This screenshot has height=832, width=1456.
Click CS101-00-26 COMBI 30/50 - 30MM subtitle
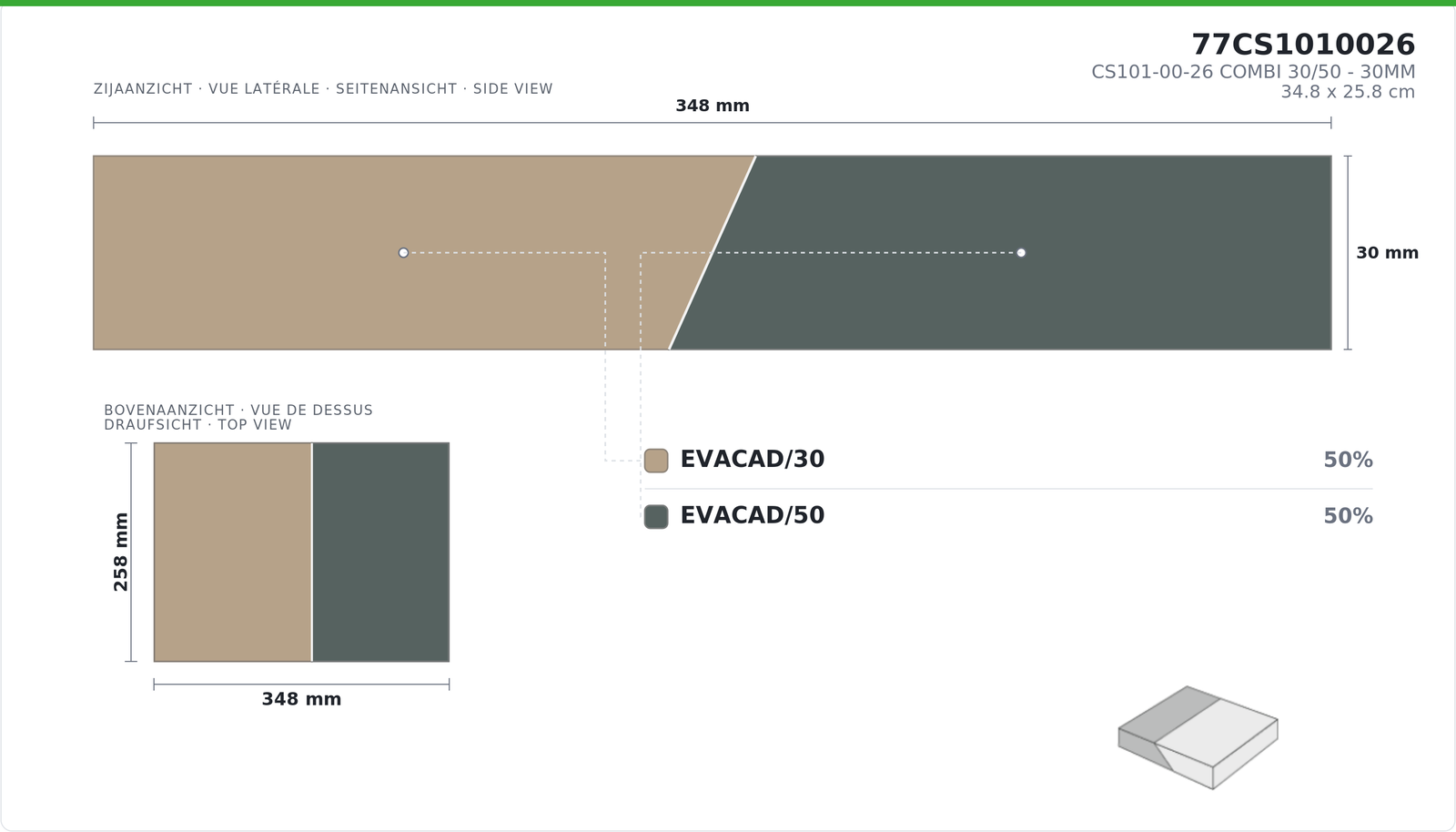point(1253,72)
